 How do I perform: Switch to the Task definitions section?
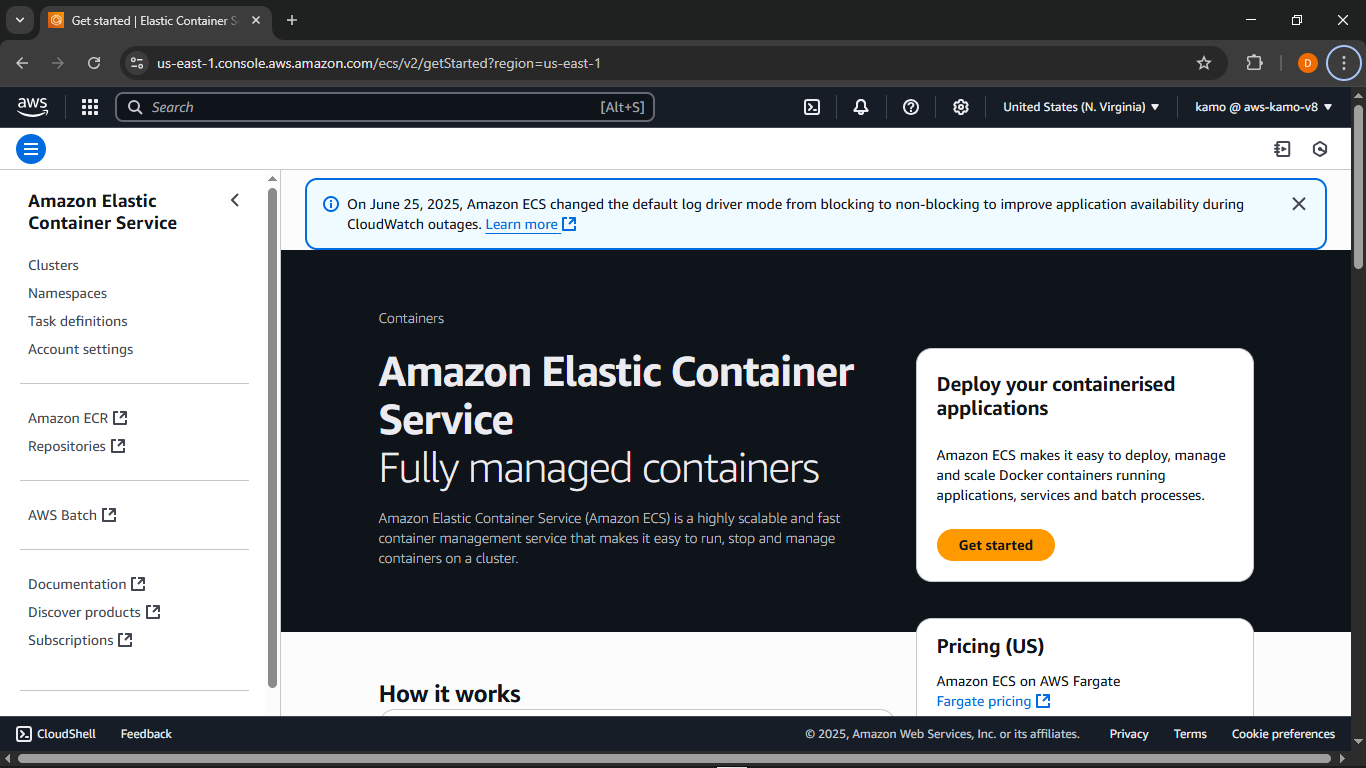coord(77,321)
